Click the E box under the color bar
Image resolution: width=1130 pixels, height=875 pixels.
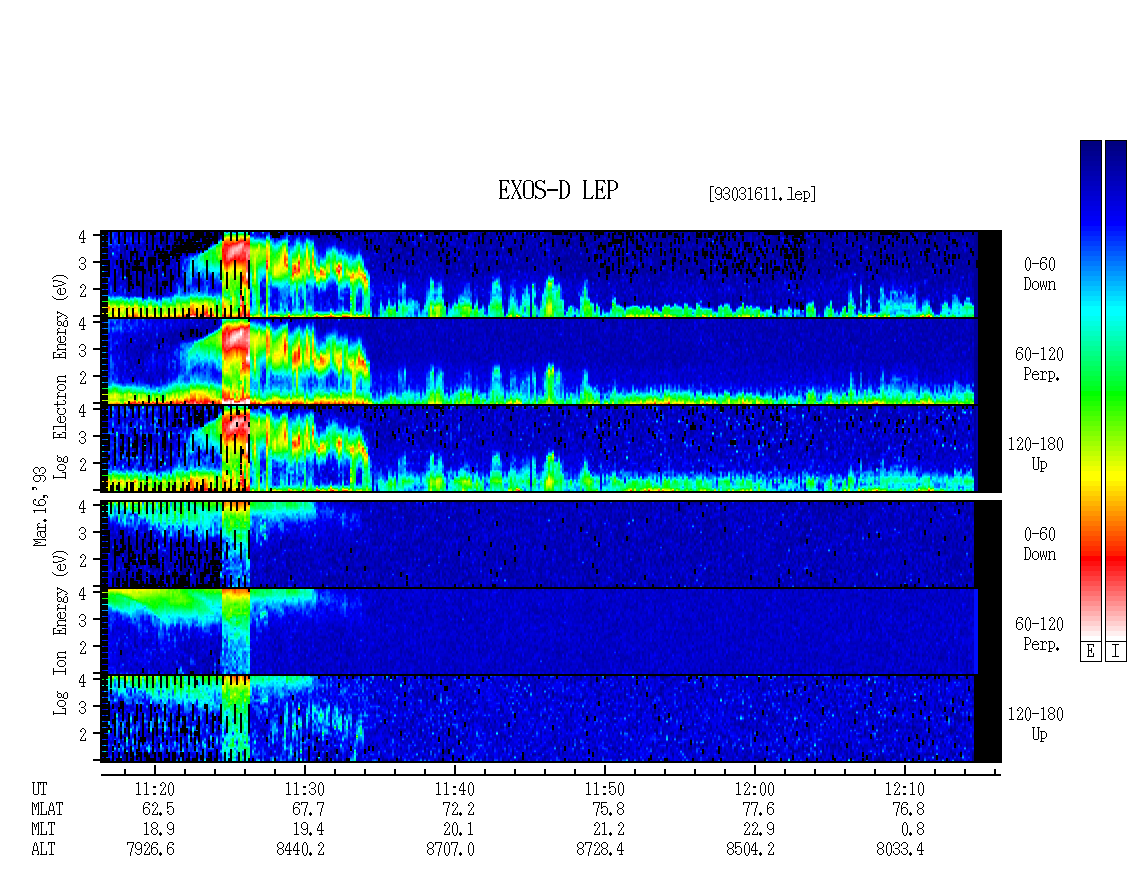(x=1090, y=652)
